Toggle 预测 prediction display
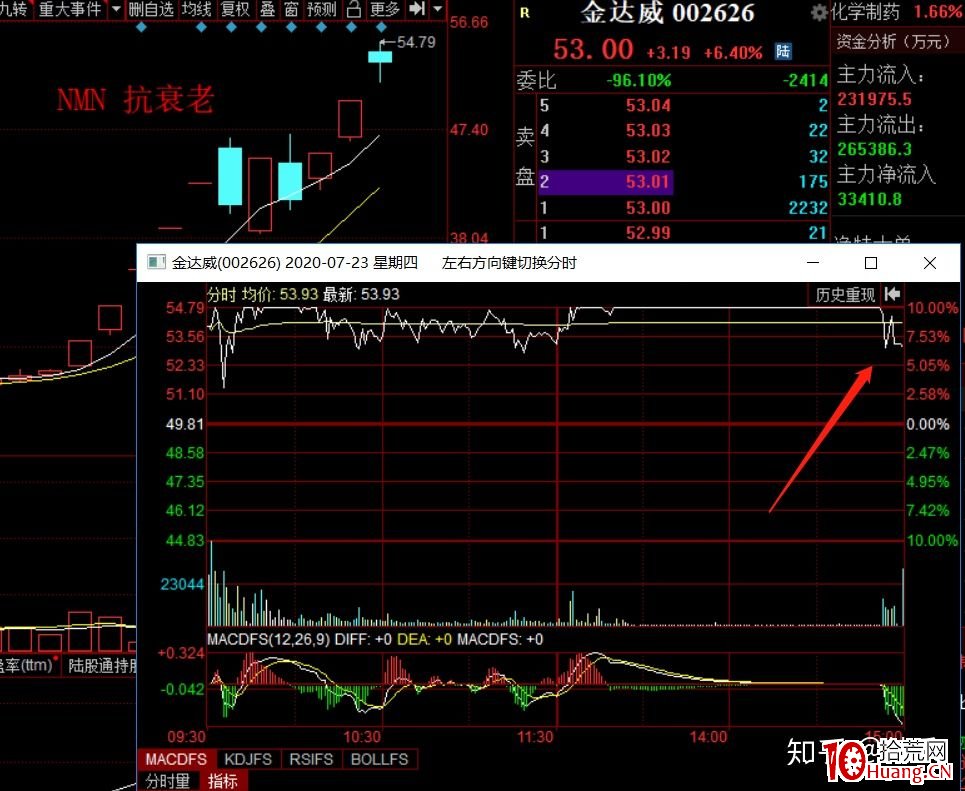Screen dimensions: 965x791 [320, 10]
